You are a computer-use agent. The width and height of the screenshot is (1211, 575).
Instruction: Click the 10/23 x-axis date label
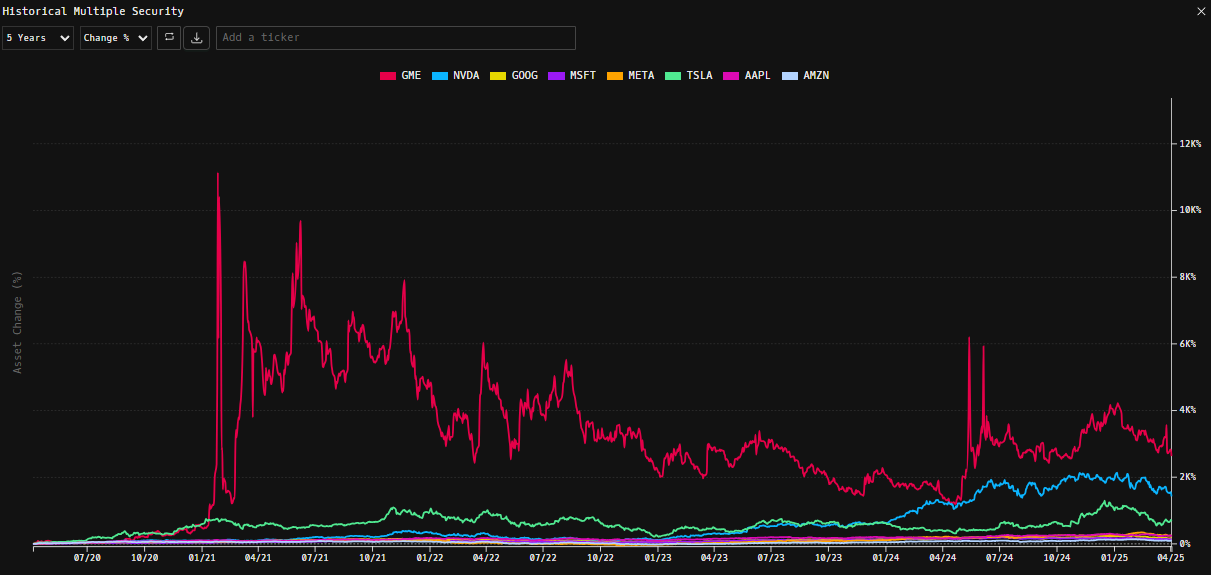829,558
